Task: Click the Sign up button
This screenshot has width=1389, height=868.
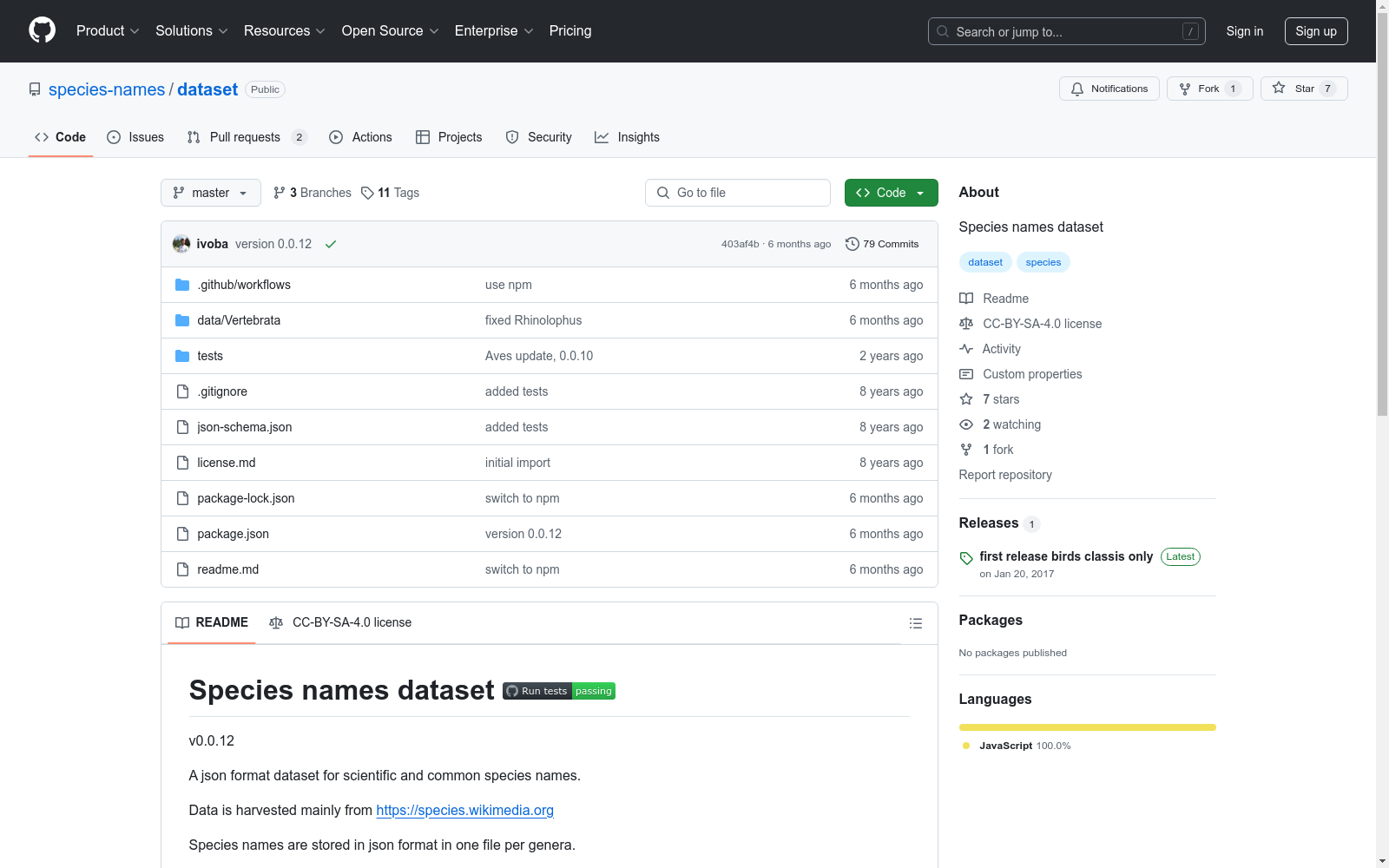Action: click(x=1316, y=31)
